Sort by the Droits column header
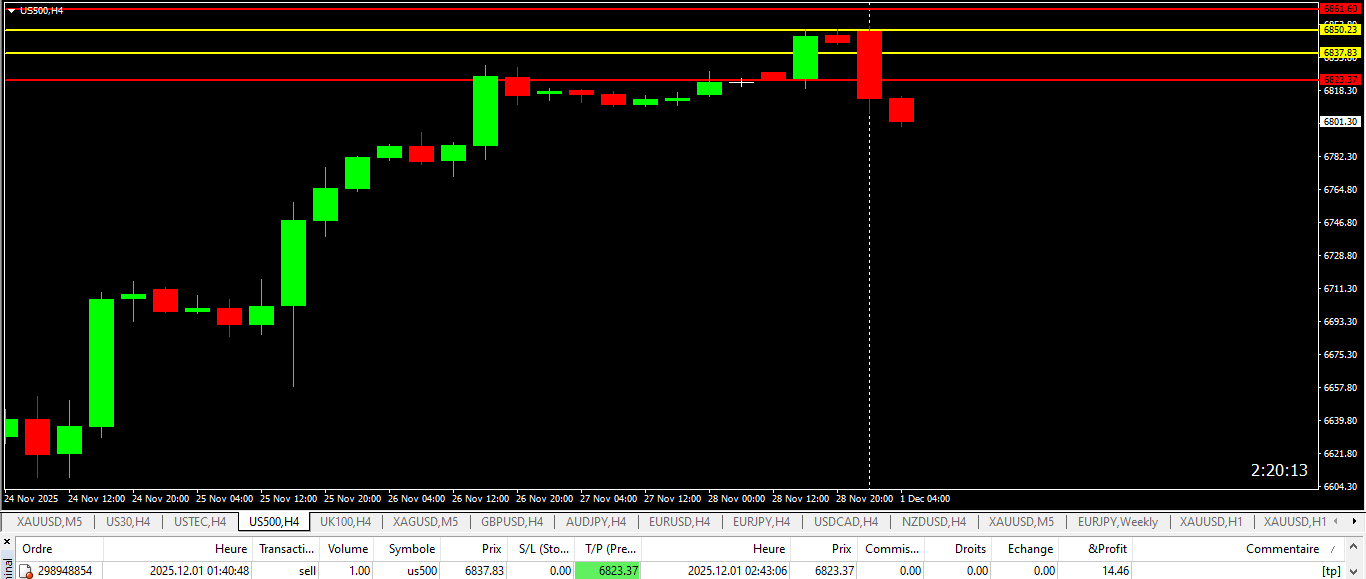Screen dimensions: 1366x579 tap(958, 549)
